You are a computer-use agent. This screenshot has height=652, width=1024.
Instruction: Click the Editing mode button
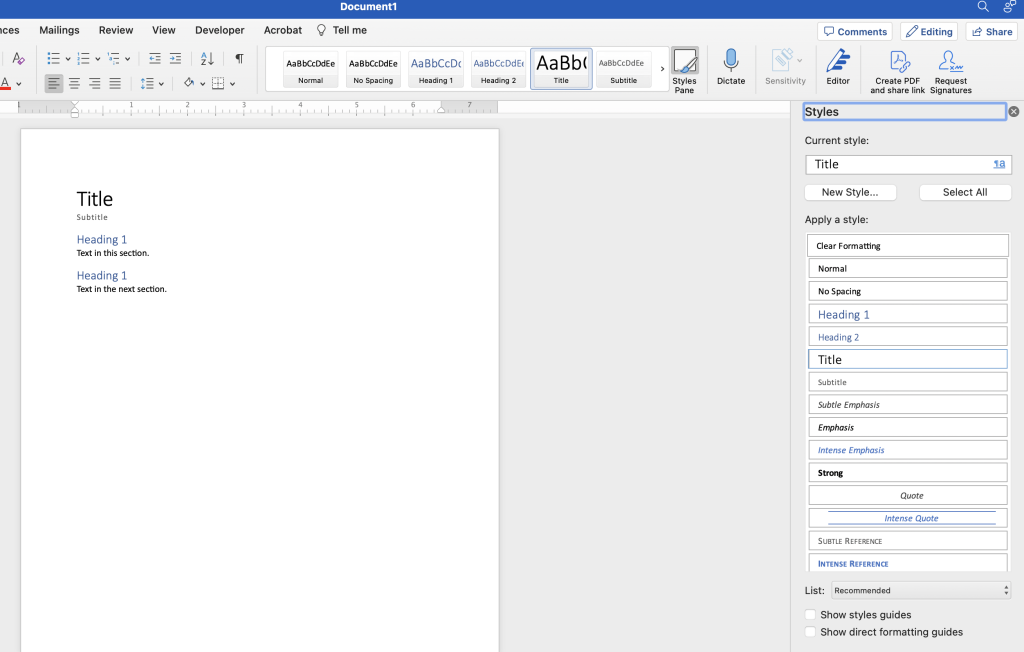click(x=929, y=31)
